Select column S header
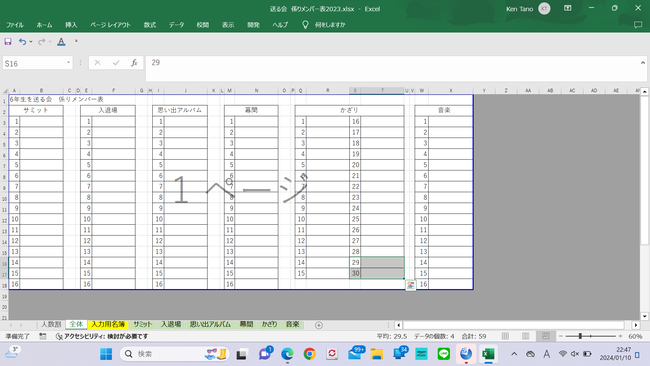650x366 pixels. 355,90
